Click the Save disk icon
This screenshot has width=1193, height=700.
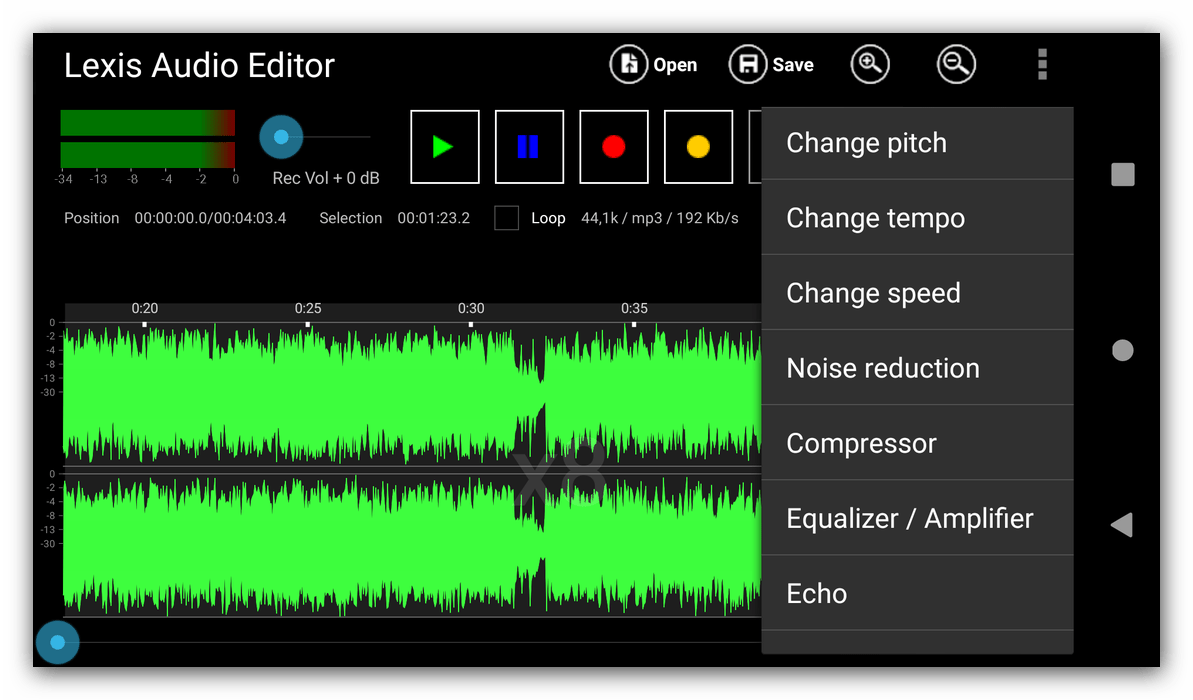(x=748, y=65)
